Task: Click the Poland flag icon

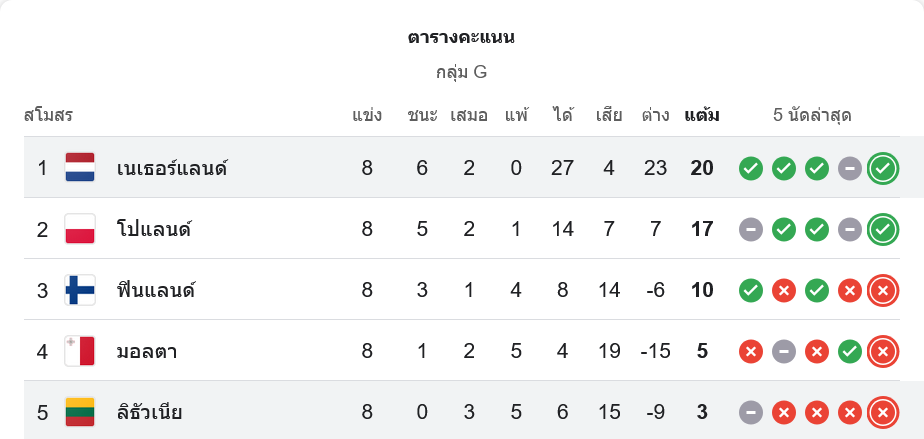Action: [x=80, y=229]
